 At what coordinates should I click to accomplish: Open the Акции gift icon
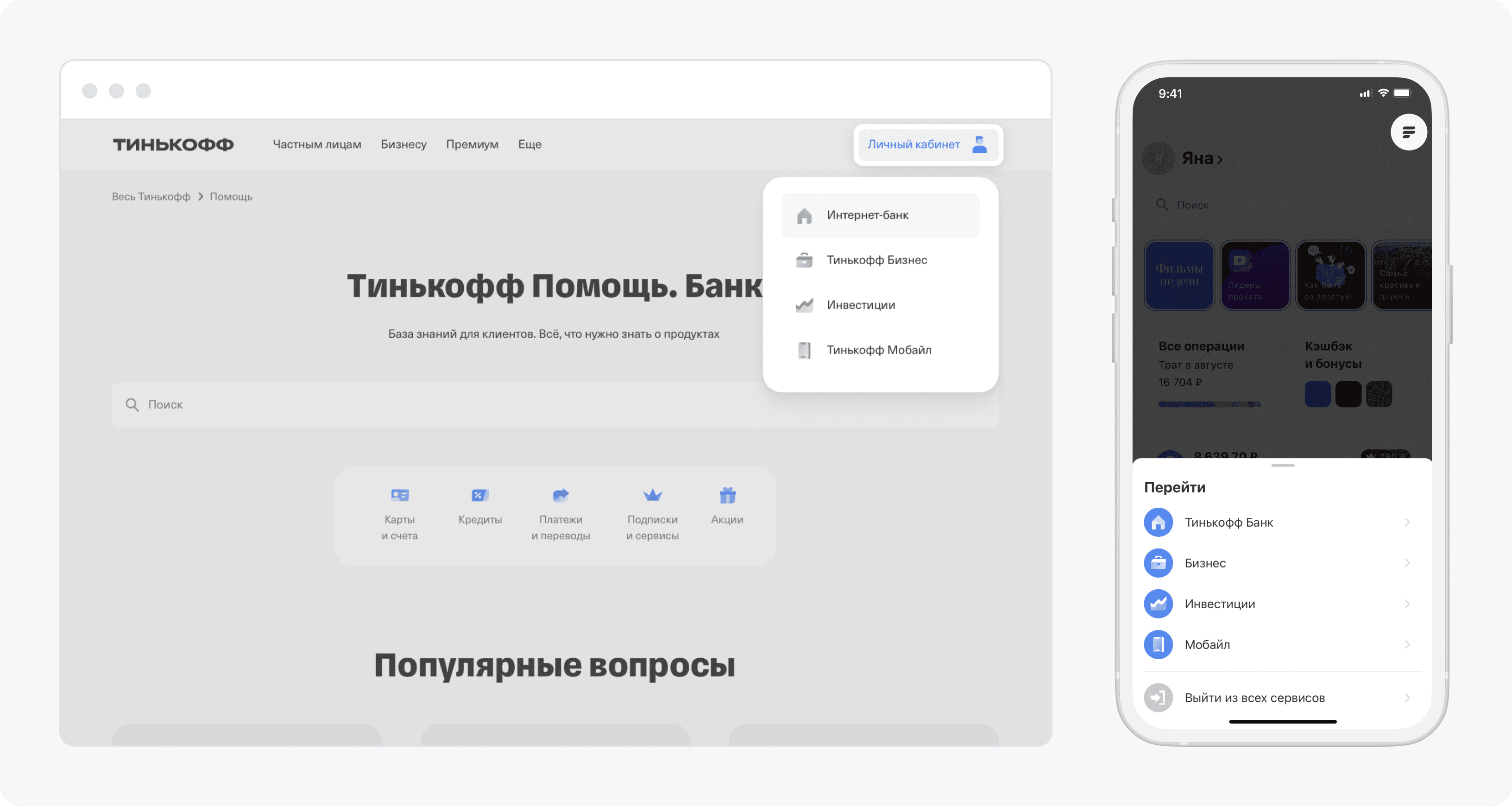tap(727, 496)
